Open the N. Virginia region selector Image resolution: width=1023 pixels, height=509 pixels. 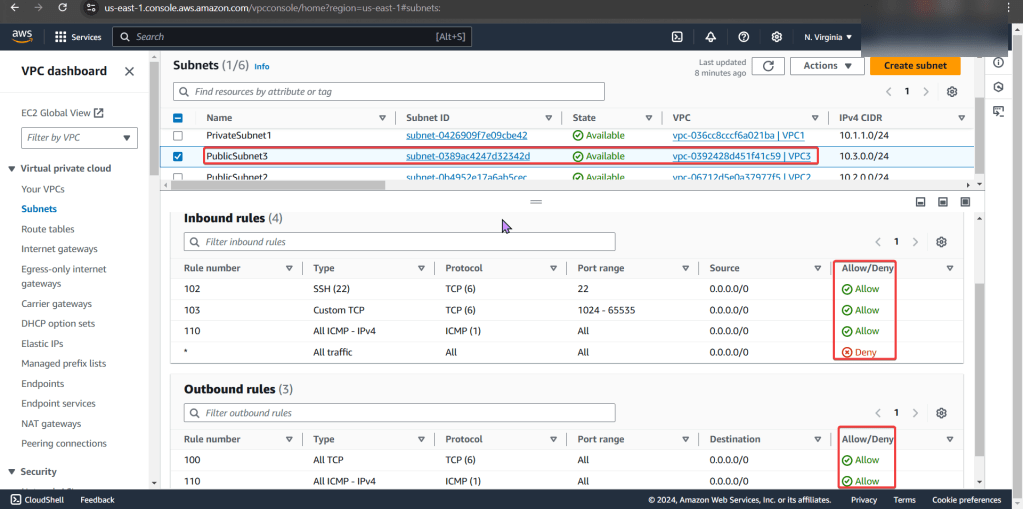pyautogui.click(x=827, y=37)
